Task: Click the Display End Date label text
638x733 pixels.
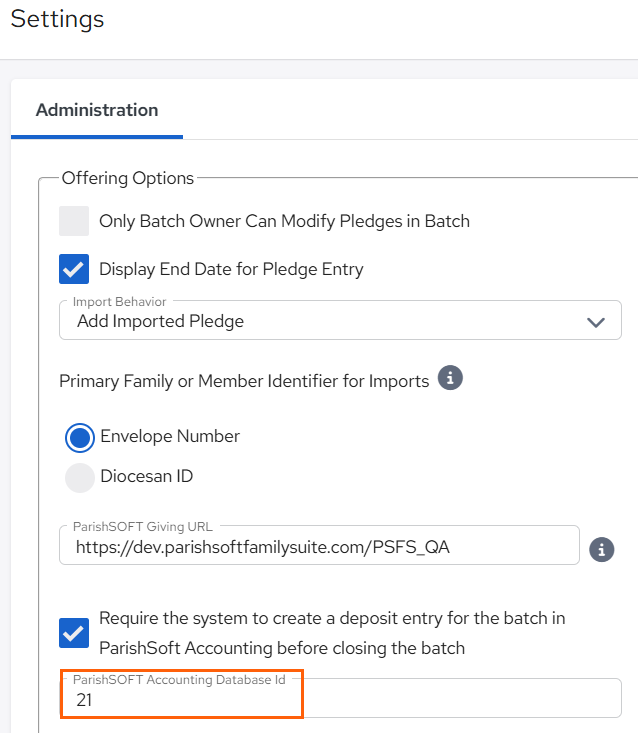Action: (x=231, y=269)
